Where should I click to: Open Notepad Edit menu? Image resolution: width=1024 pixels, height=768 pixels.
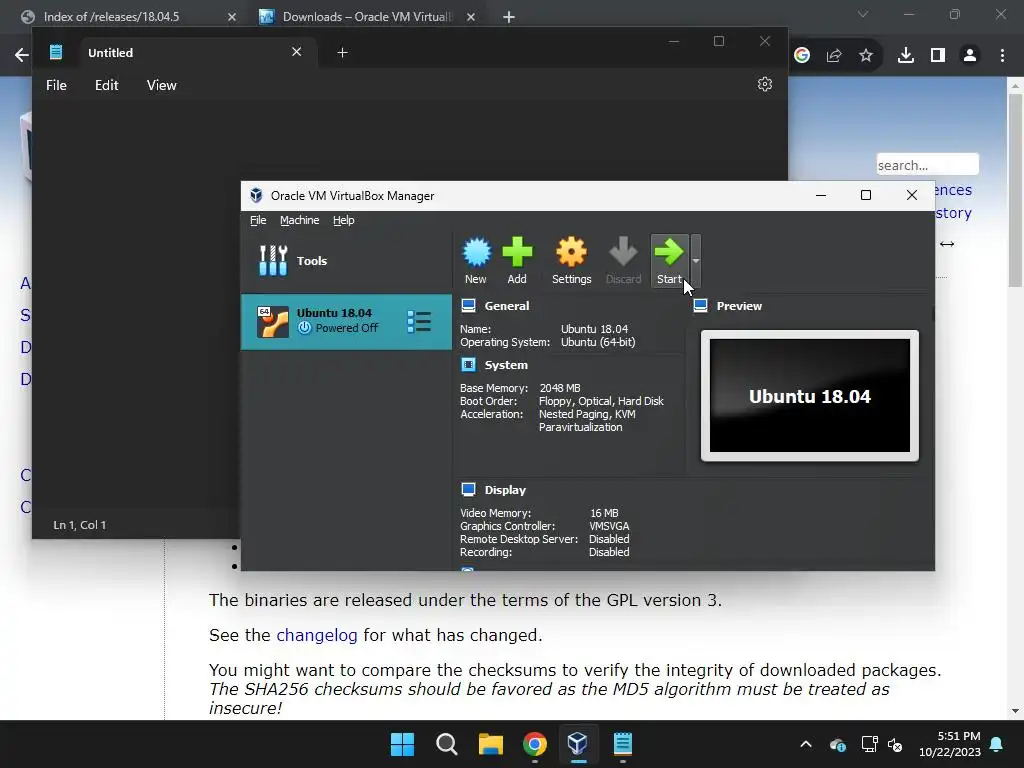click(x=106, y=85)
